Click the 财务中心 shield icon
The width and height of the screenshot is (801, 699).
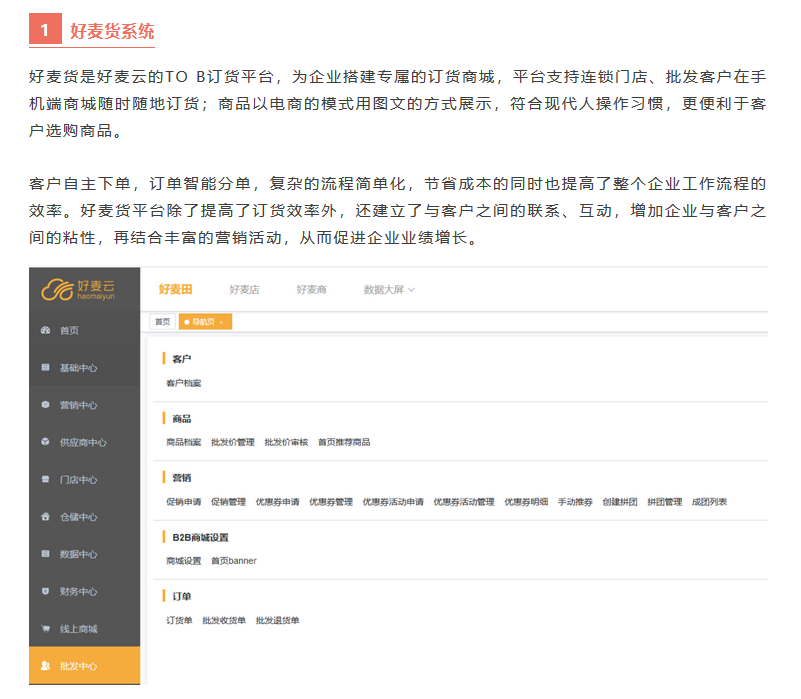point(45,591)
